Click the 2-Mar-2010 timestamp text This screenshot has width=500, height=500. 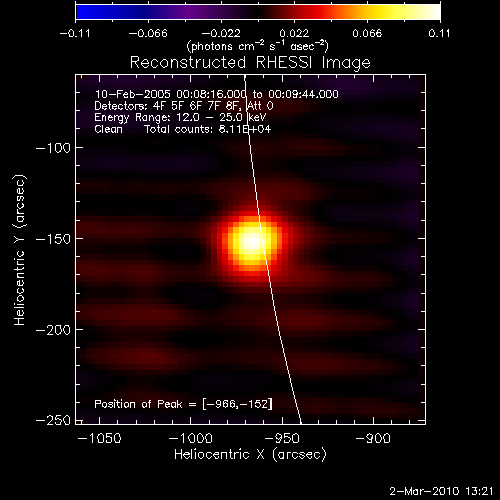pos(441,491)
